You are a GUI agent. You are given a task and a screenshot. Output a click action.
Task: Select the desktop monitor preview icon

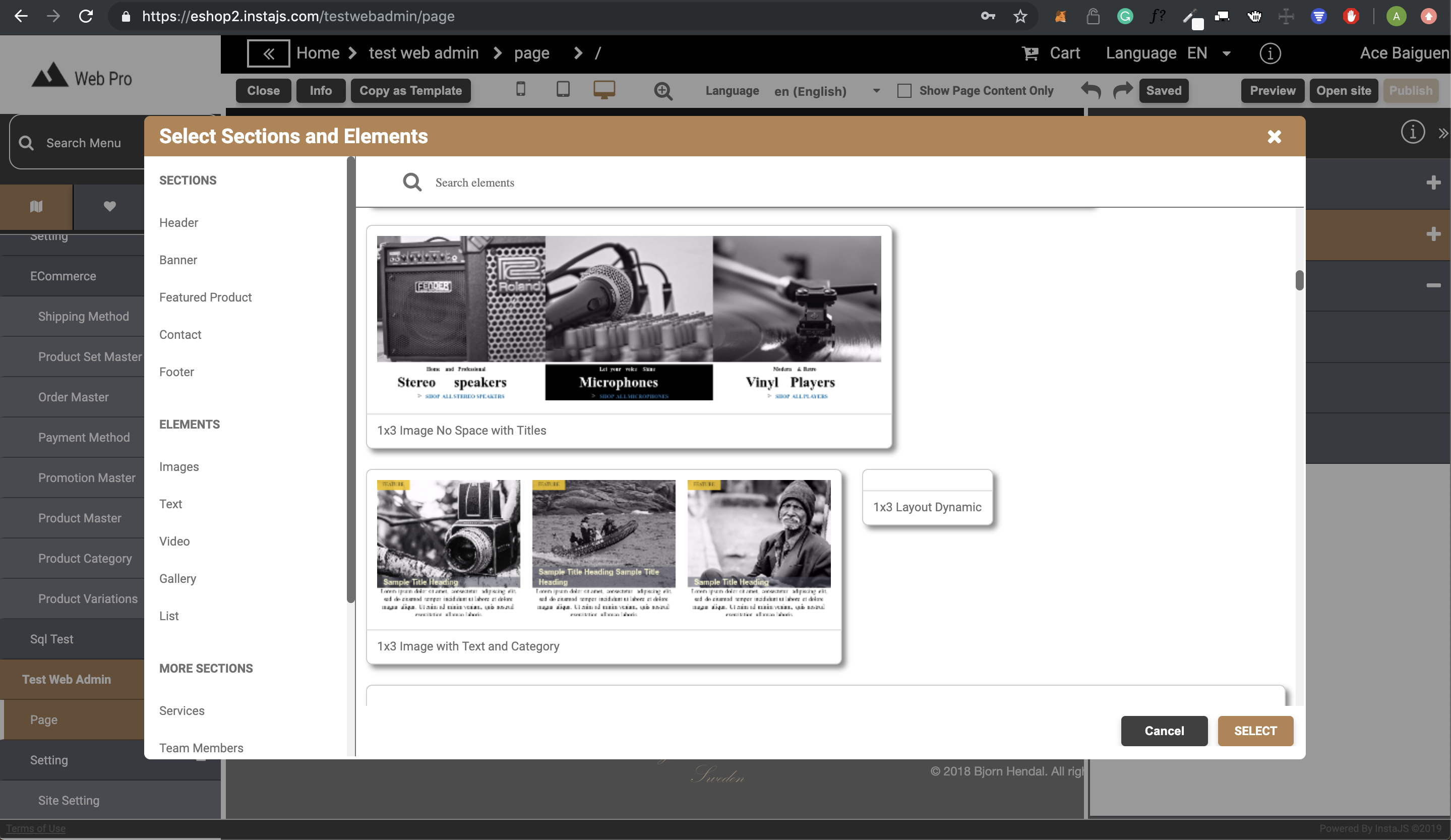click(x=604, y=89)
